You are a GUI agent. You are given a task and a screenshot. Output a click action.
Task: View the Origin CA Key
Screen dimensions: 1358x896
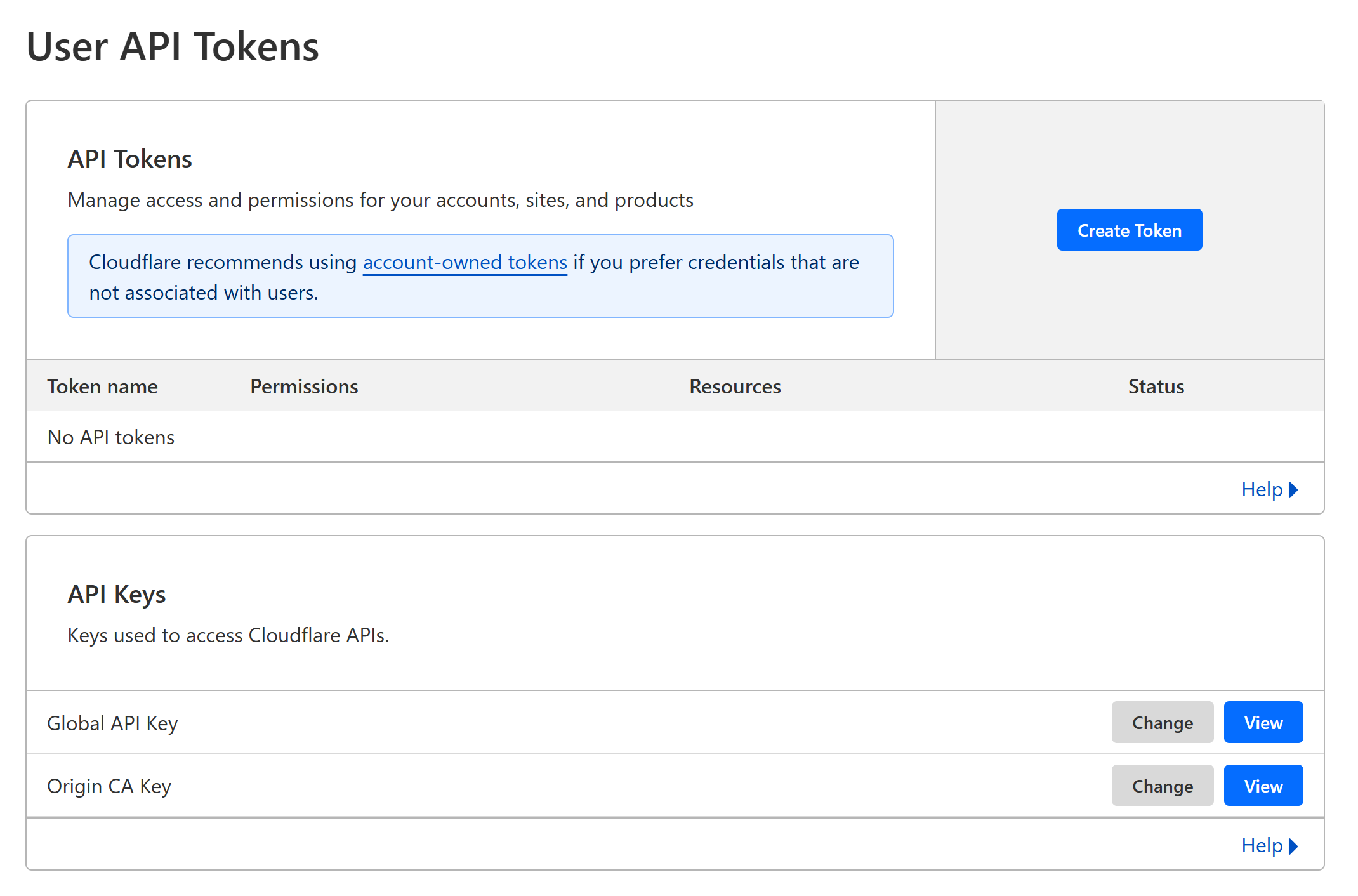1263,786
